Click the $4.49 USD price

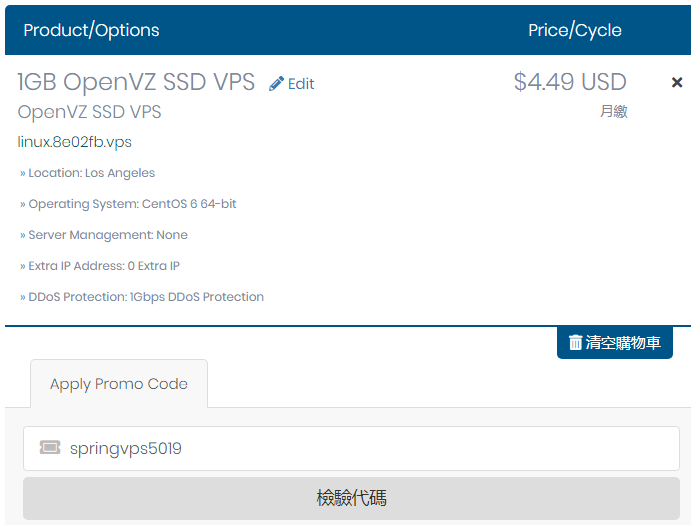tap(570, 82)
